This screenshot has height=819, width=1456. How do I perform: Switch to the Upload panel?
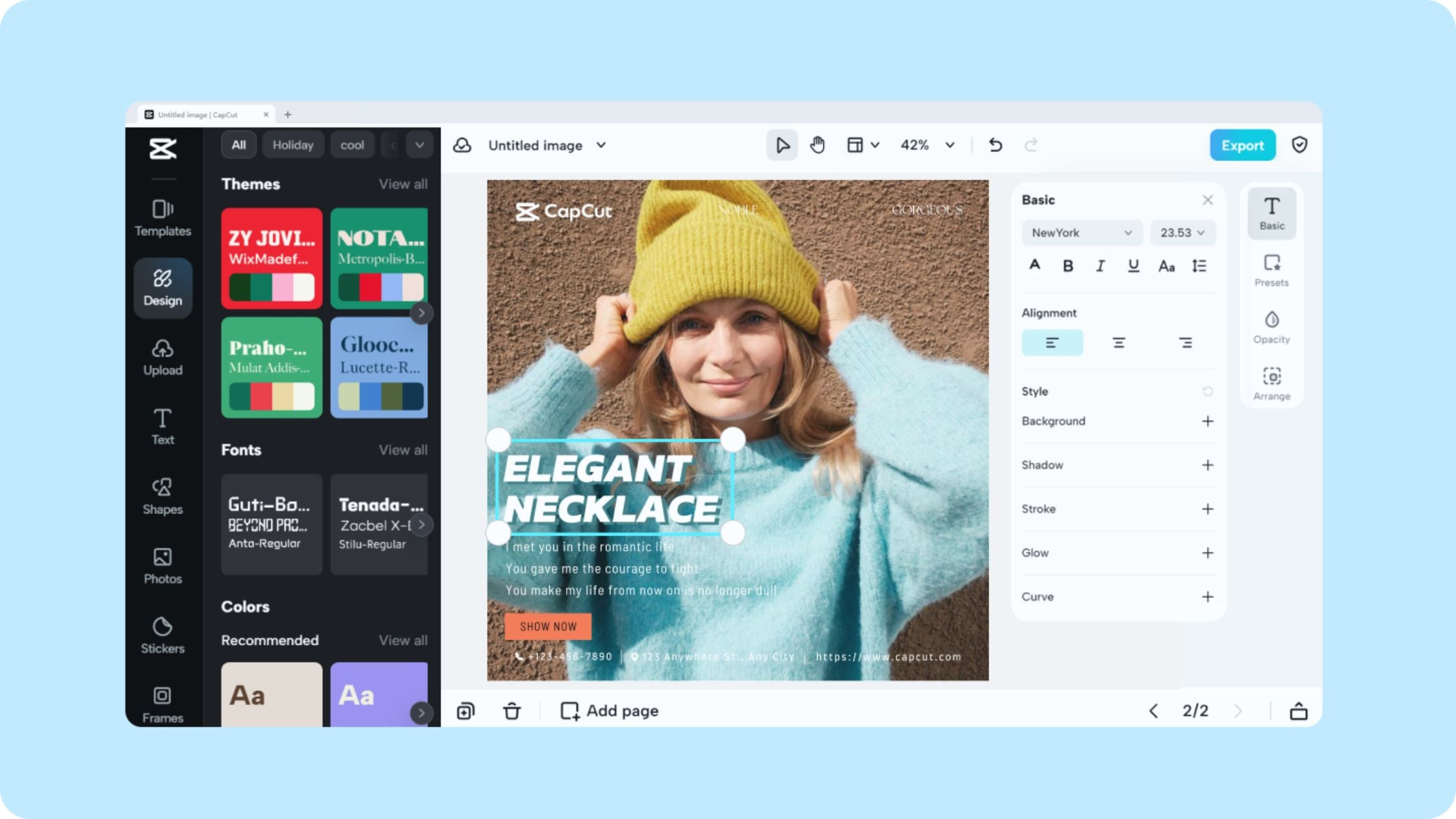(162, 357)
